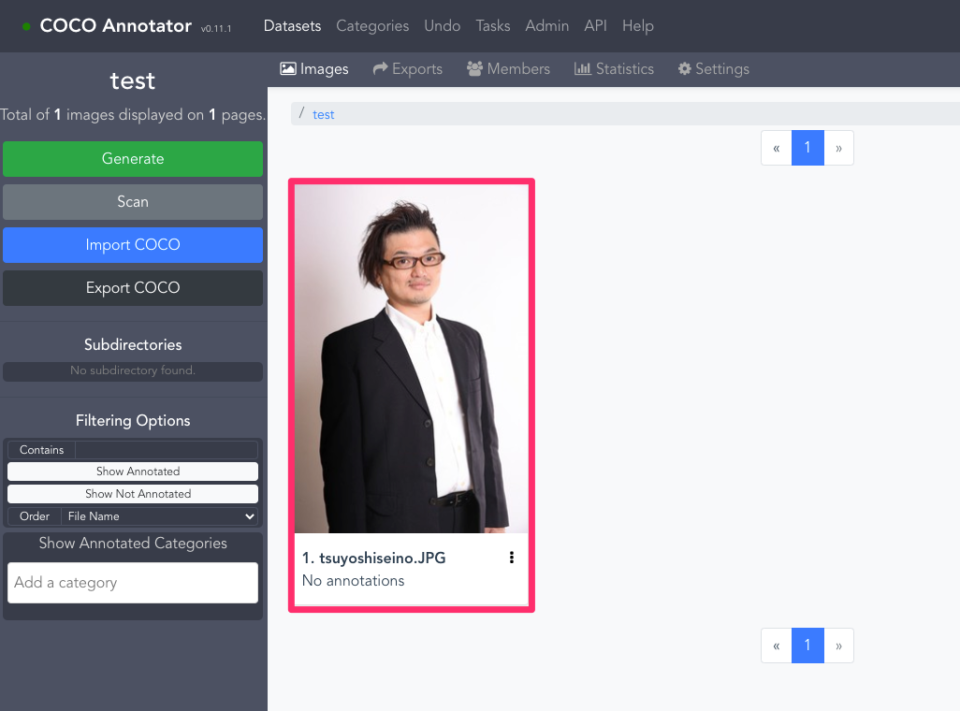
Task: Open dataset Settings with the gear icon
Action: 685,68
